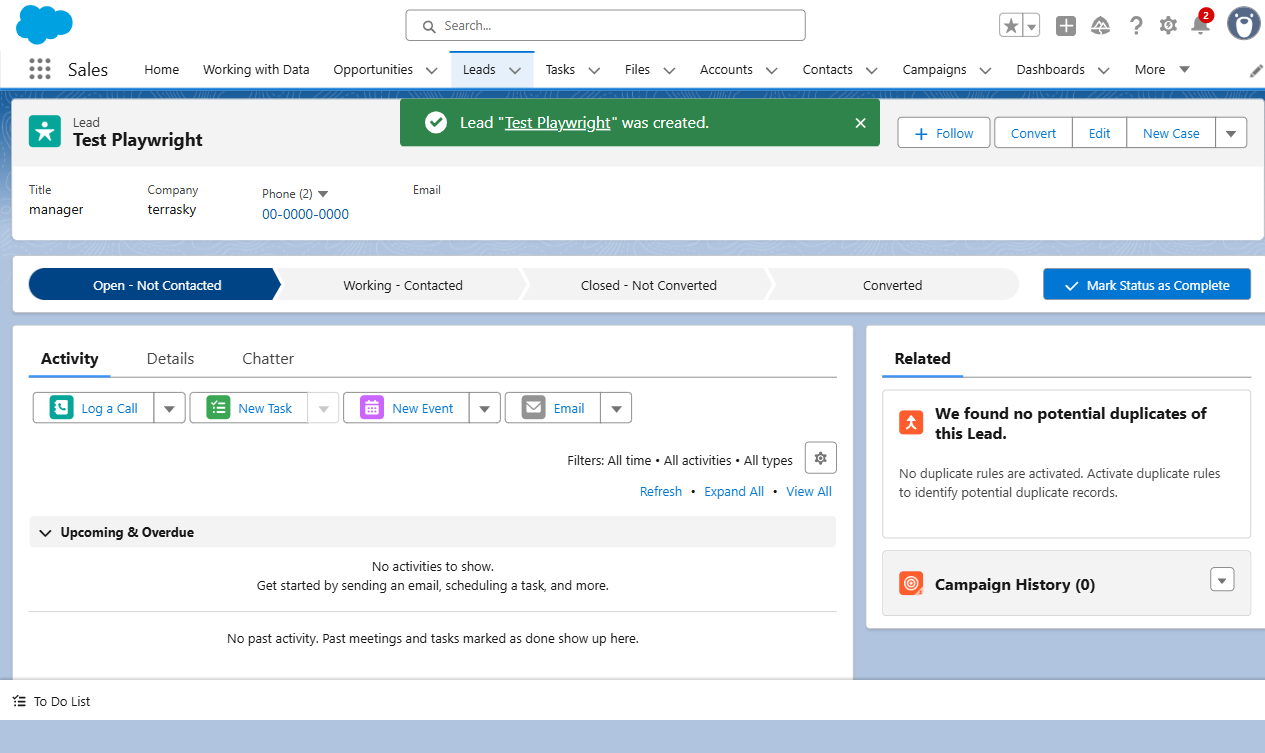Select the Closed - Not Converted stage
The image size is (1265, 753).
tap(648, 285)
